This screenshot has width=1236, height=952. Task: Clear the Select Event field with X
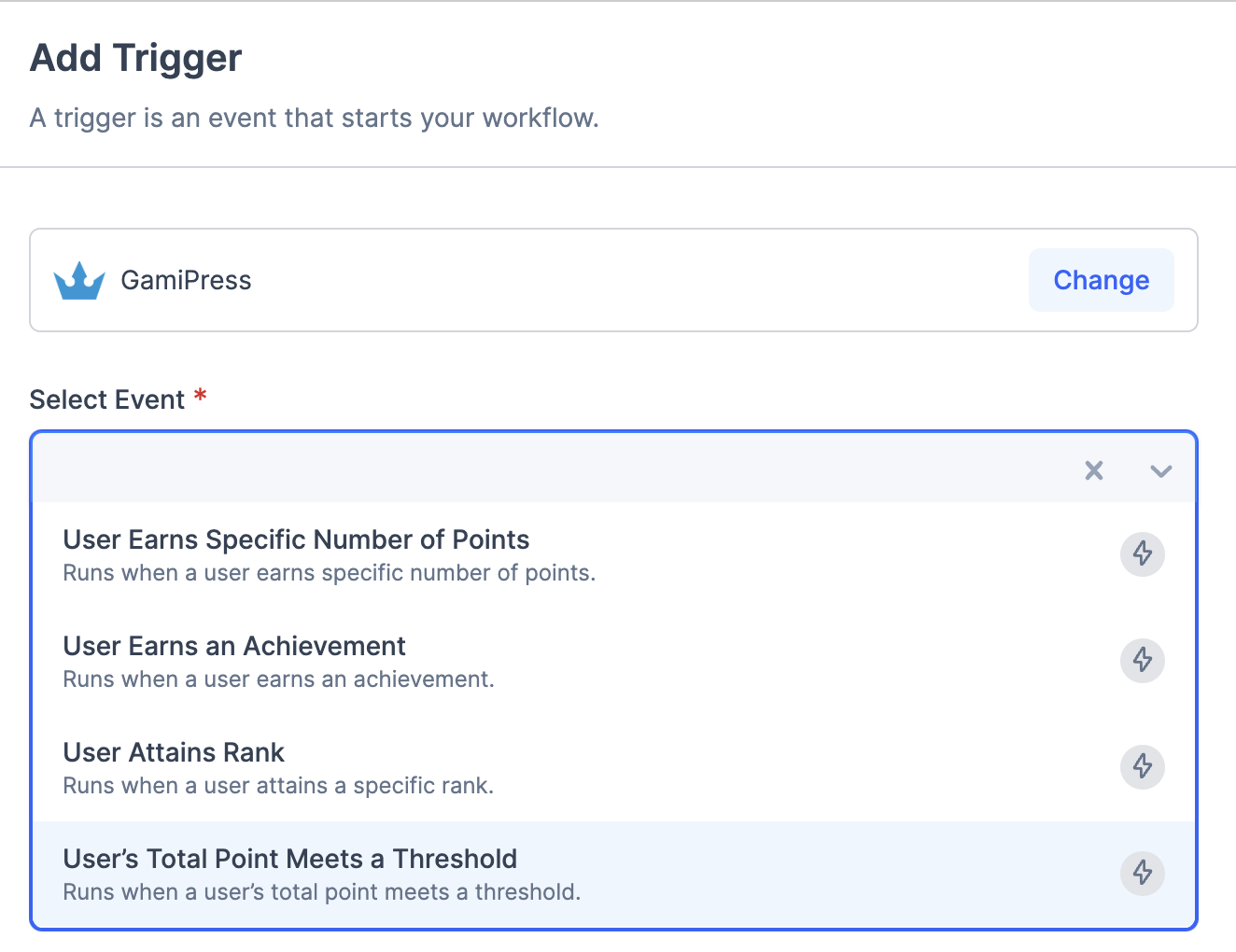coord(1094,470)
